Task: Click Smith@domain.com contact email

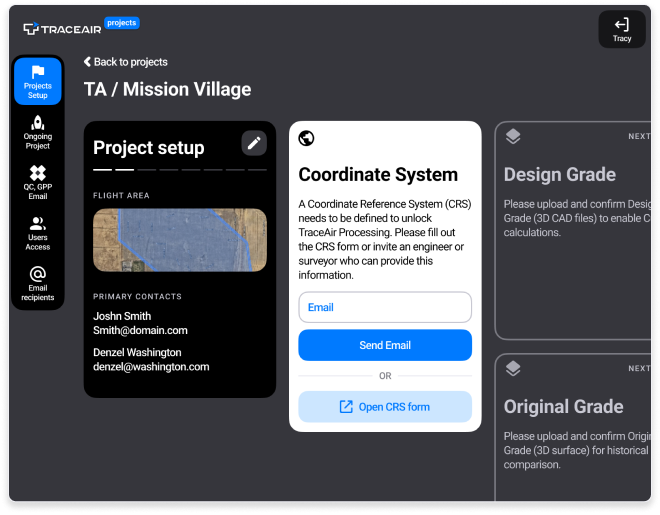Action: (140, 330)
